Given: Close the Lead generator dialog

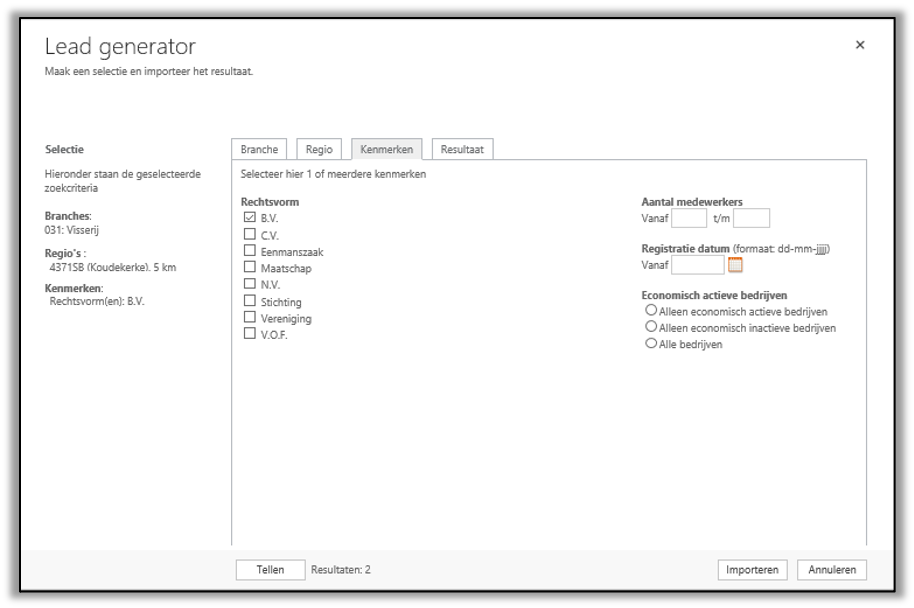Looking at the screenshot, I should pyautogui.click(x=860, y=45).
